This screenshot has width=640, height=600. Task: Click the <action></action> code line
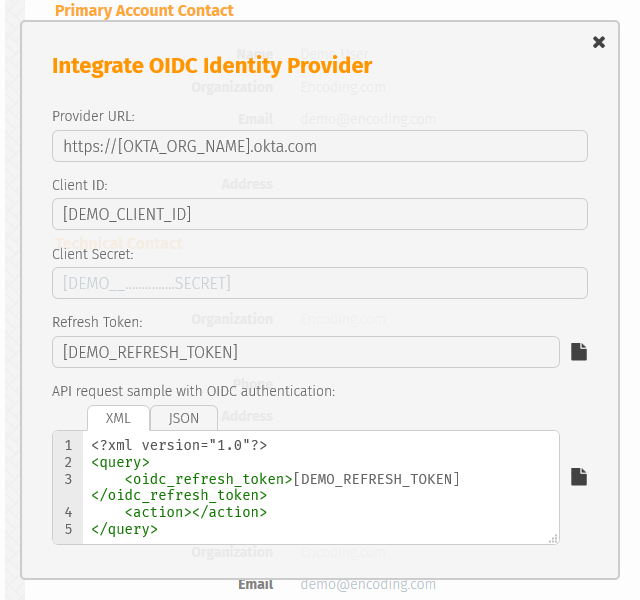pyautogui.click(x=196, y=512)
